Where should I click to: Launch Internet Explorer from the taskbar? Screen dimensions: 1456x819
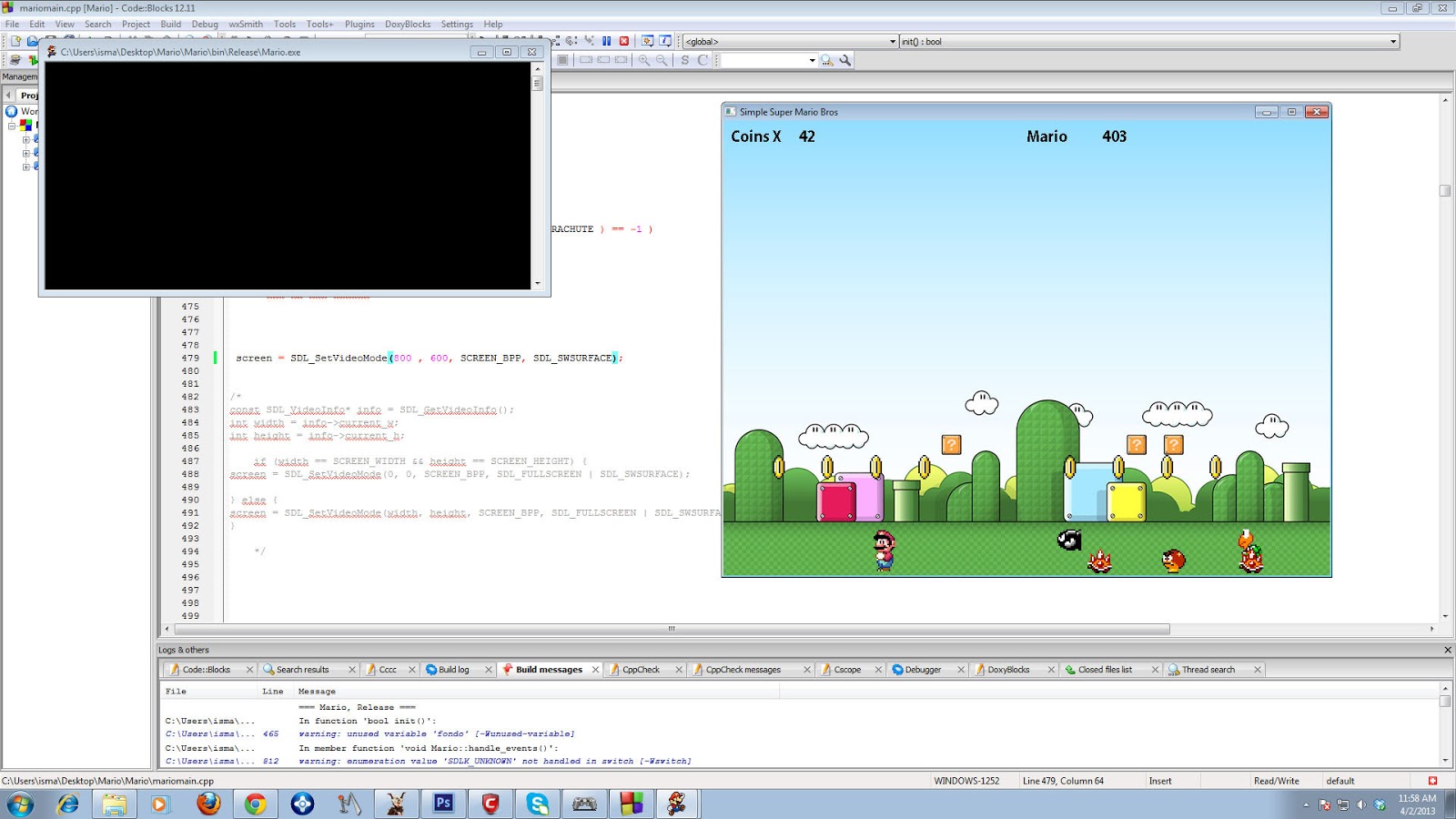[68, 804]
